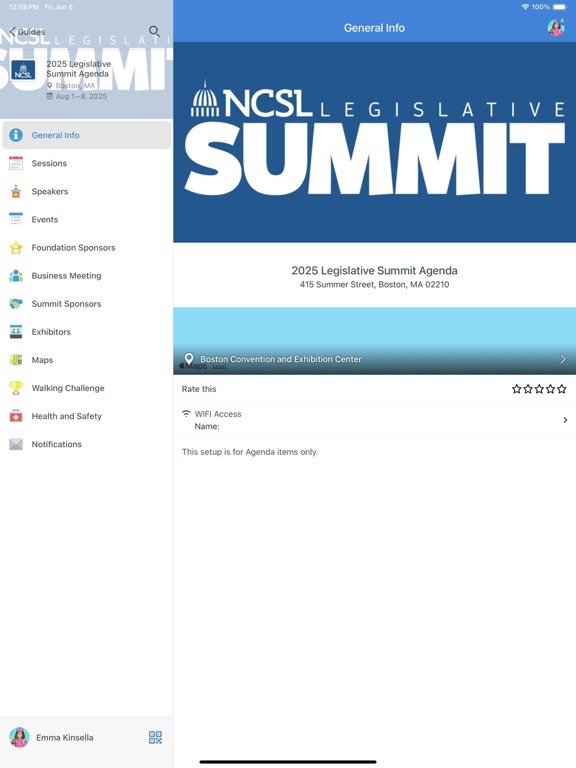Viewport: 576px width, 768px height.
Task: Select General Info icon in sidebar
Action: pos(16,135)
